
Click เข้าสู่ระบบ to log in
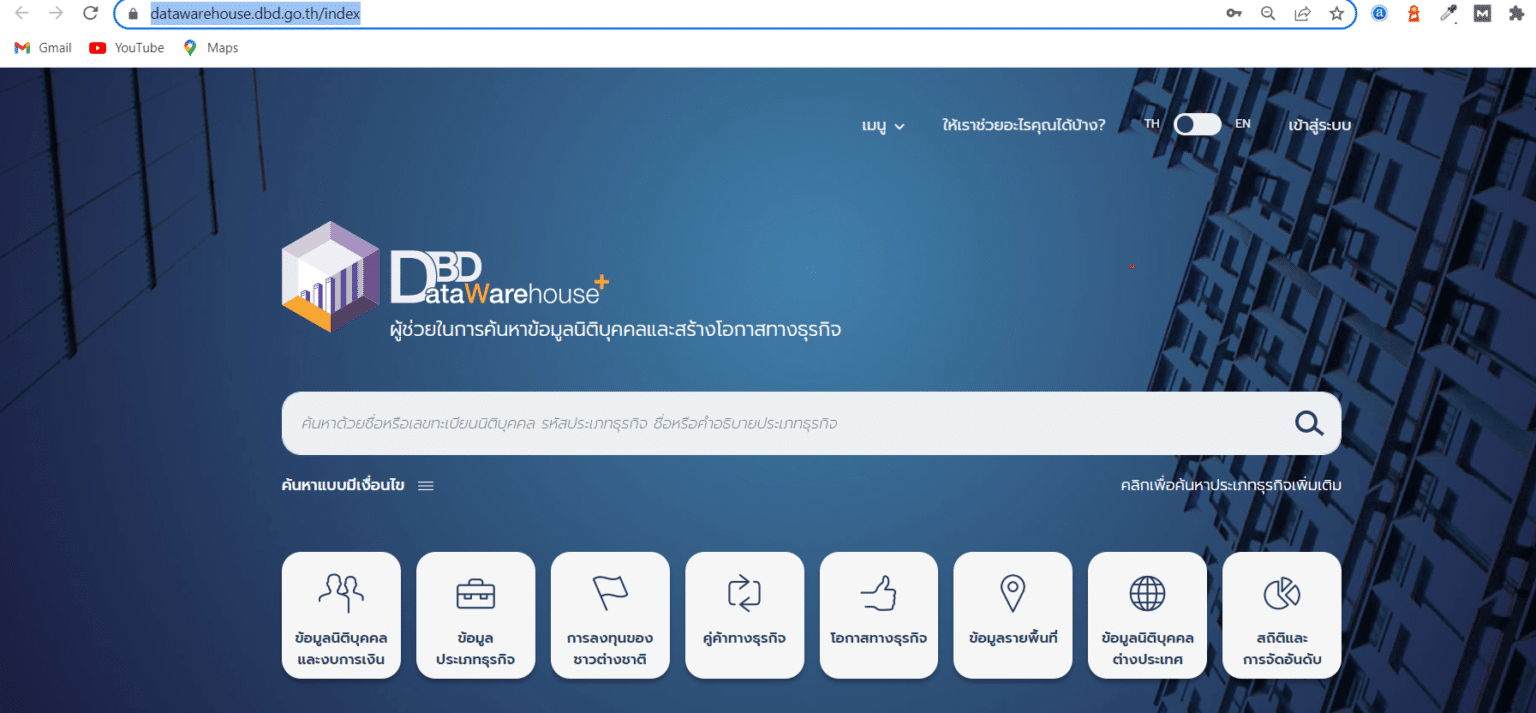click(1318, 124)
